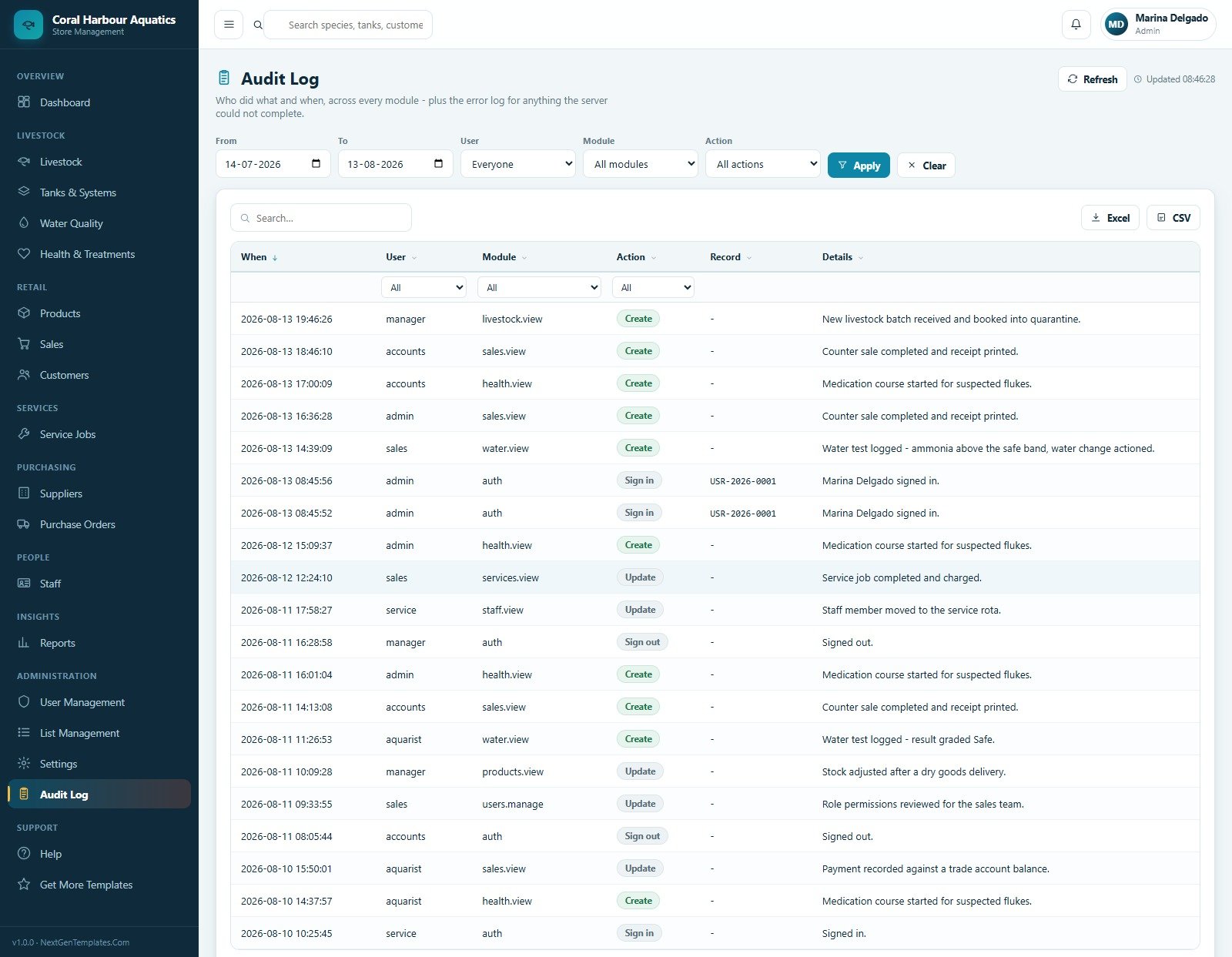Open the User filter dropdown showing Everyone
Viewport: 1232px width, 957px height.
518,164
